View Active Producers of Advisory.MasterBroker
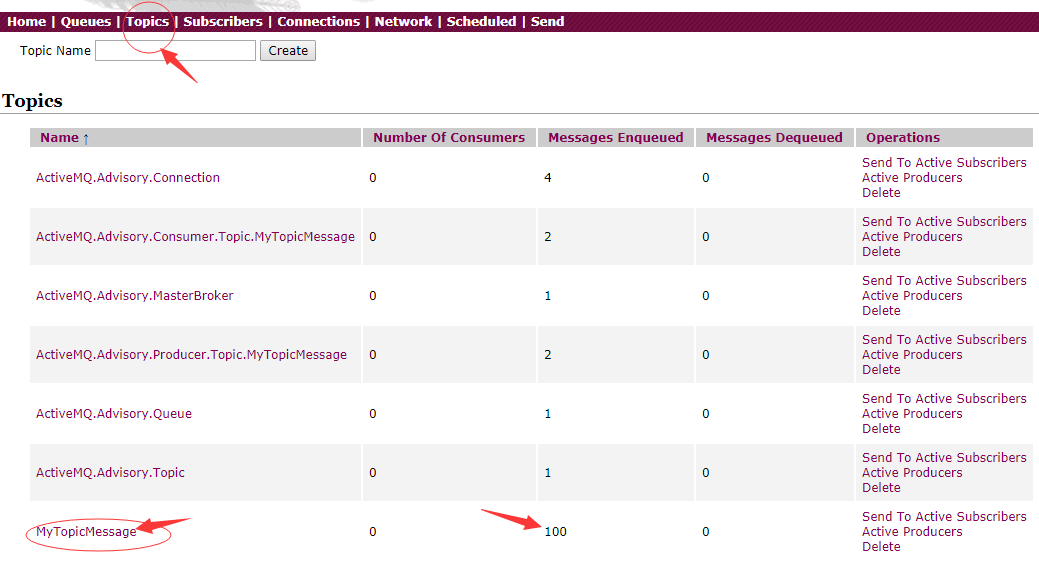 tap(912, 296)
